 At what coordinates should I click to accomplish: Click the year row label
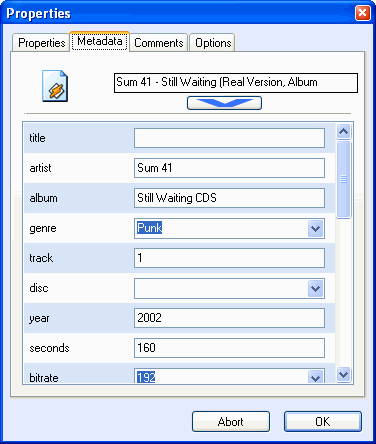click(x=39, y=319)
